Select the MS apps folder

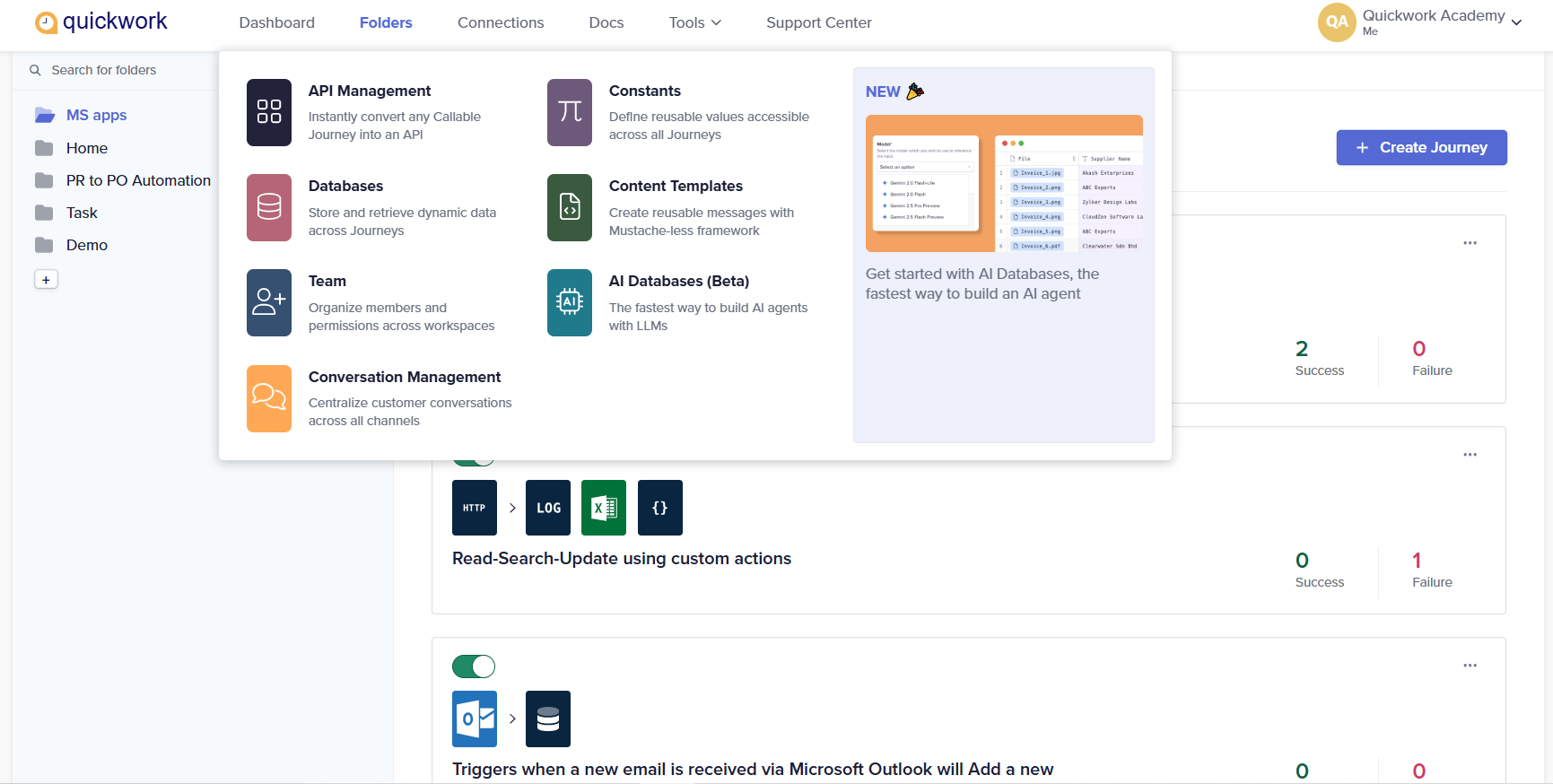(x=96, y=115)
